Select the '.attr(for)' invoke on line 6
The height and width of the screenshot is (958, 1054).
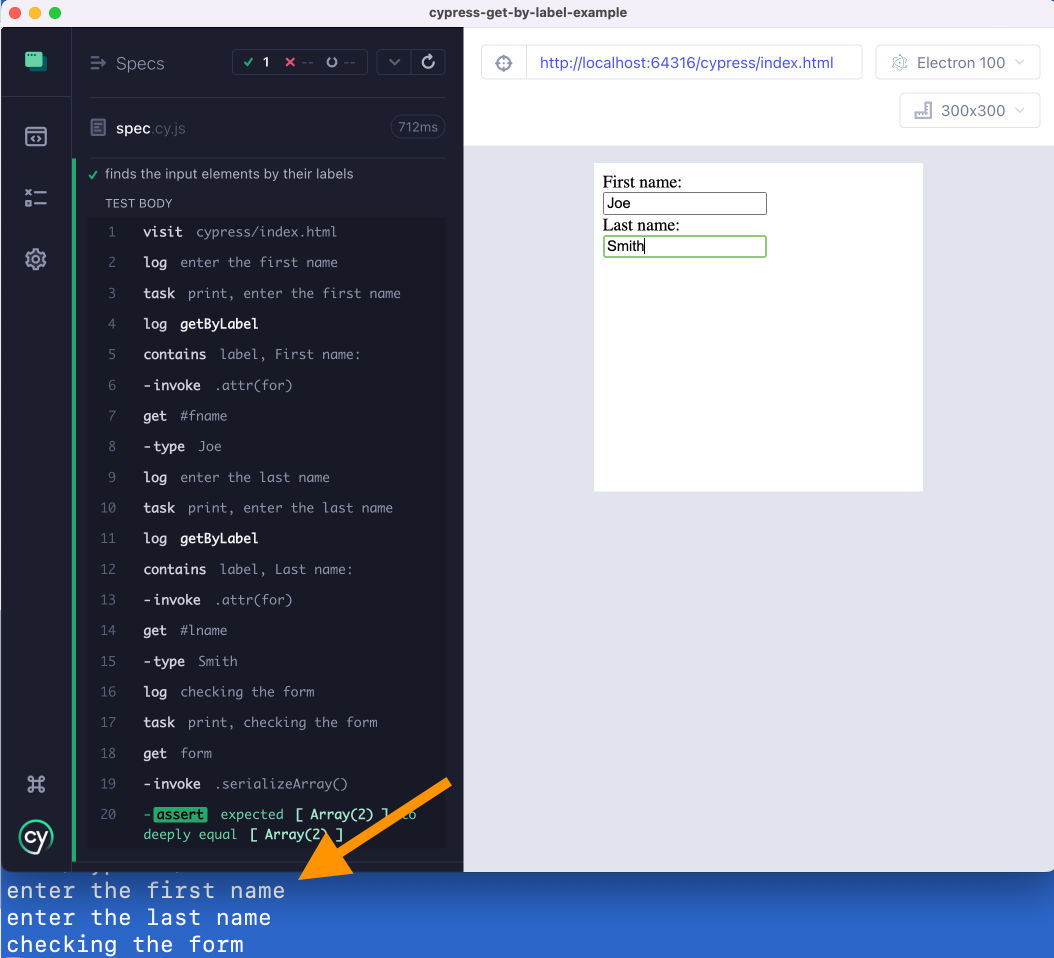coord(266,385)
